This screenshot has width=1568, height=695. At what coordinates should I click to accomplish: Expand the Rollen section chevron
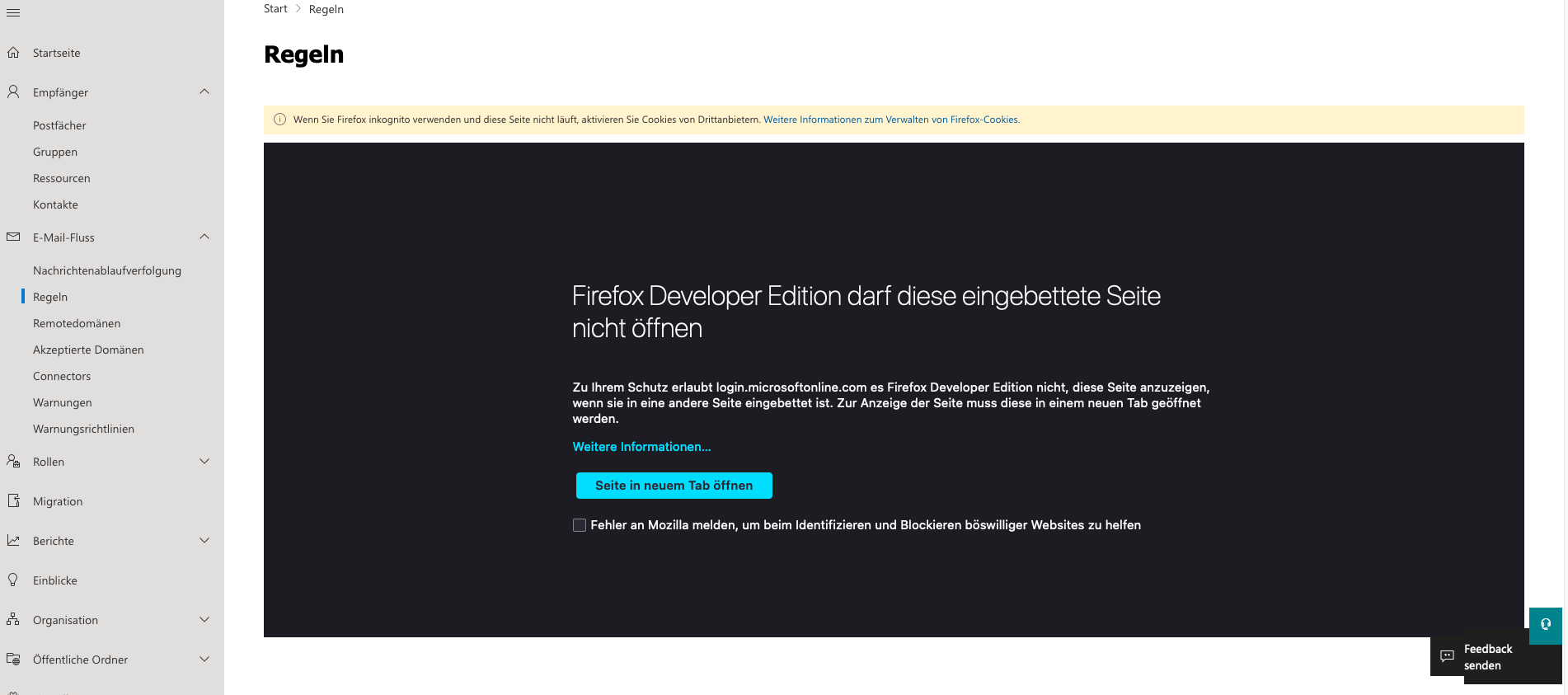[x=204, y=462]
